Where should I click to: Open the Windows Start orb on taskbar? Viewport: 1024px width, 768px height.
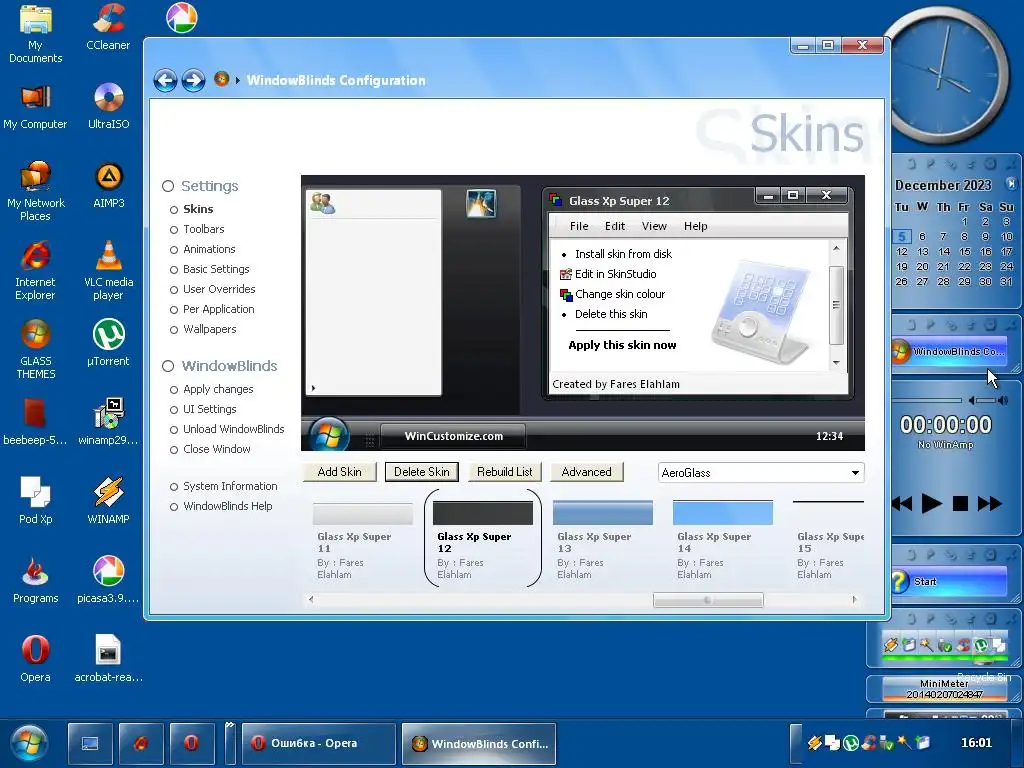point(29,743)
